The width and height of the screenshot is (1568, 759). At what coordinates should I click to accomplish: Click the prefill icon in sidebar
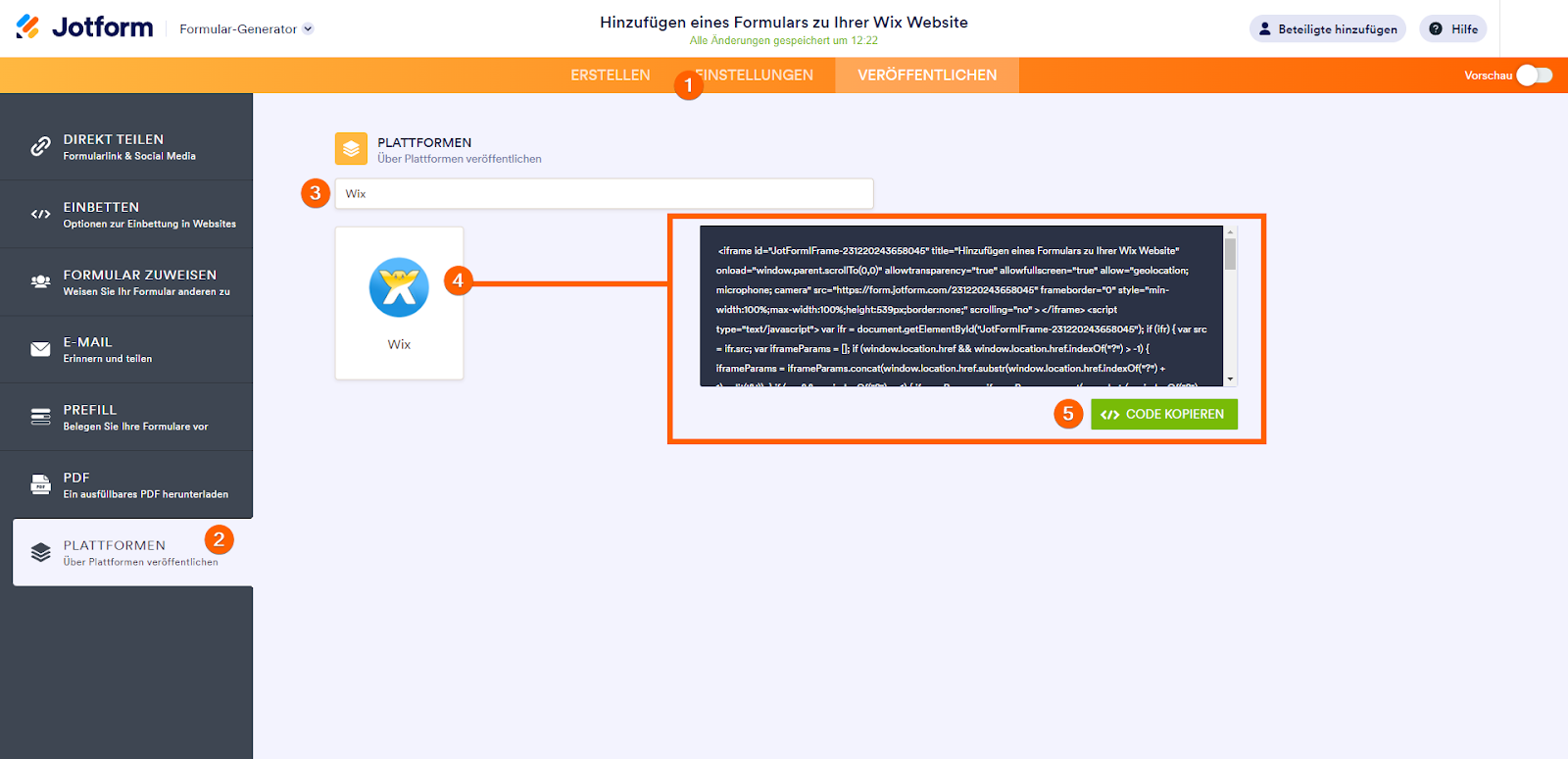pos(40,417)
